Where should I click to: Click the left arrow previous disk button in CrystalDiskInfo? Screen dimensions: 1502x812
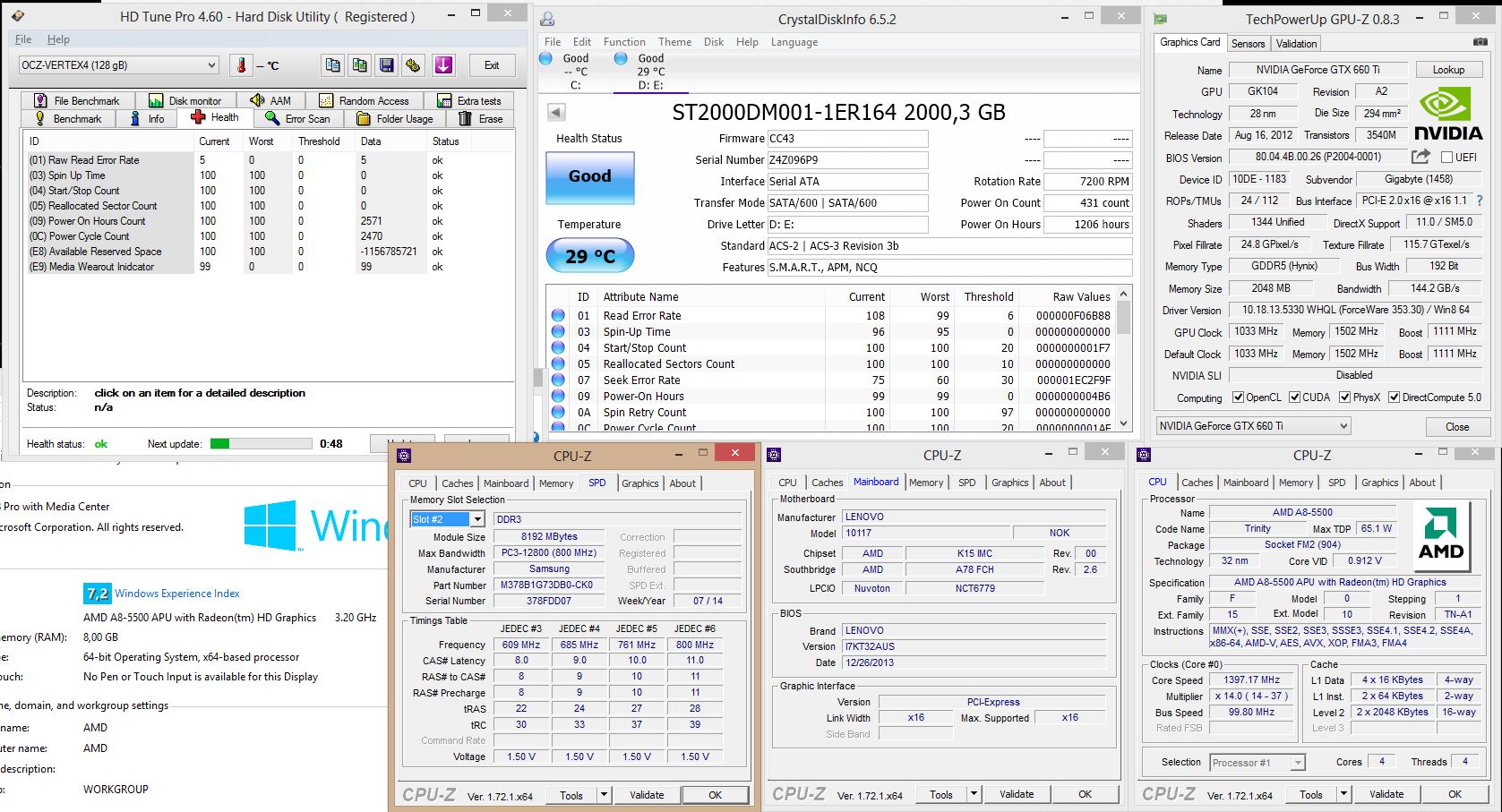[556, 112]
